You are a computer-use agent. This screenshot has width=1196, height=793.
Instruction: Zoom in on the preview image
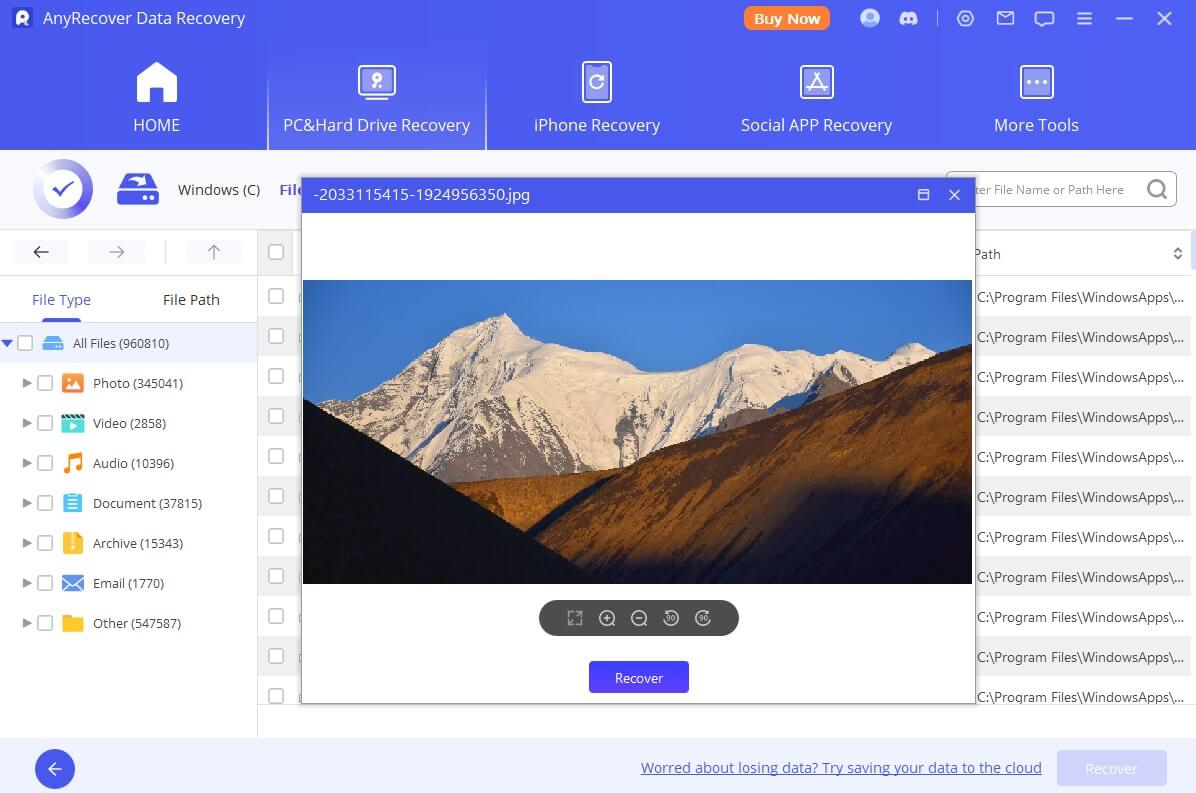607,618
